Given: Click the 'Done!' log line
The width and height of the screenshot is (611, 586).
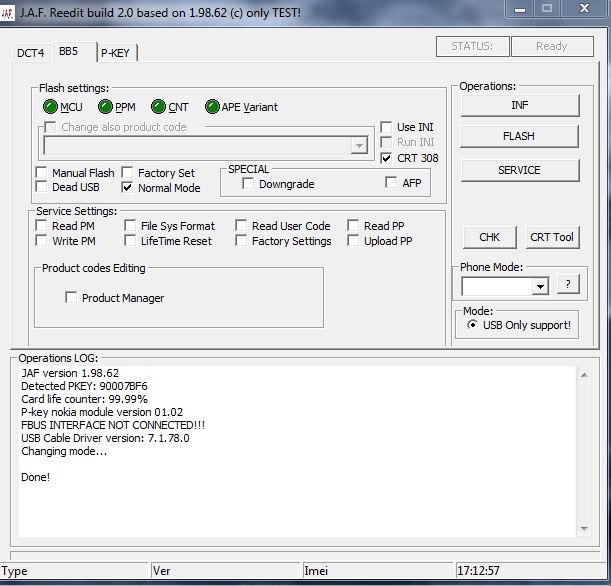Looking at the screenshot, I should point(35,477).
